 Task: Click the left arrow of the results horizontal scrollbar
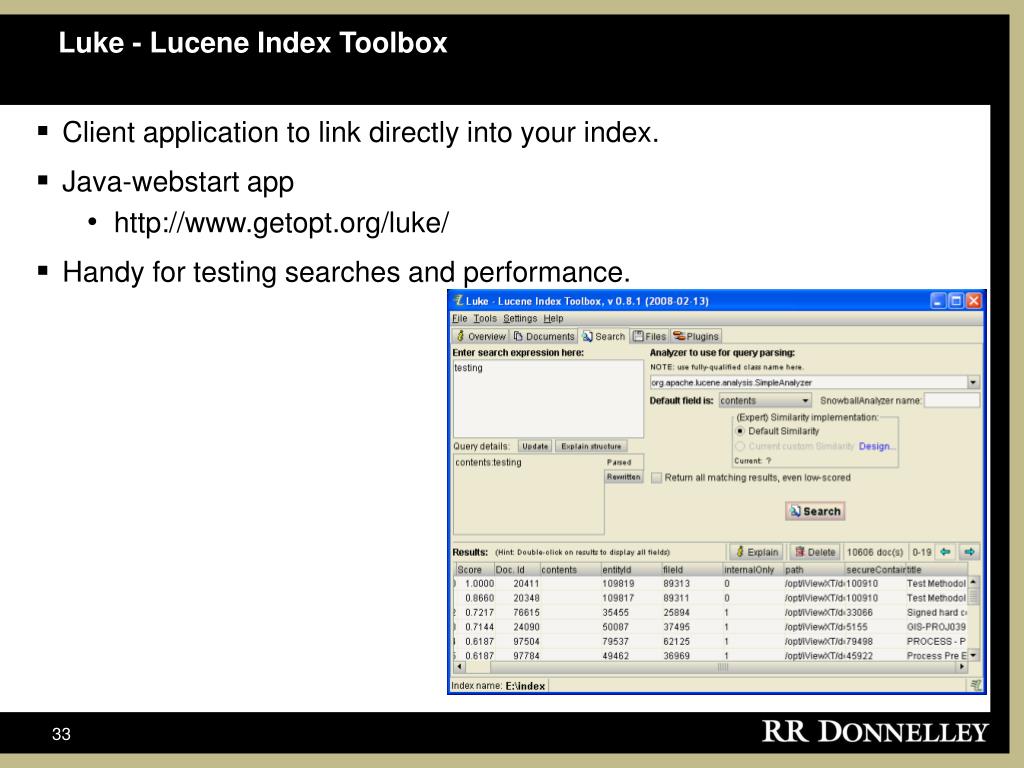(459, 667)
